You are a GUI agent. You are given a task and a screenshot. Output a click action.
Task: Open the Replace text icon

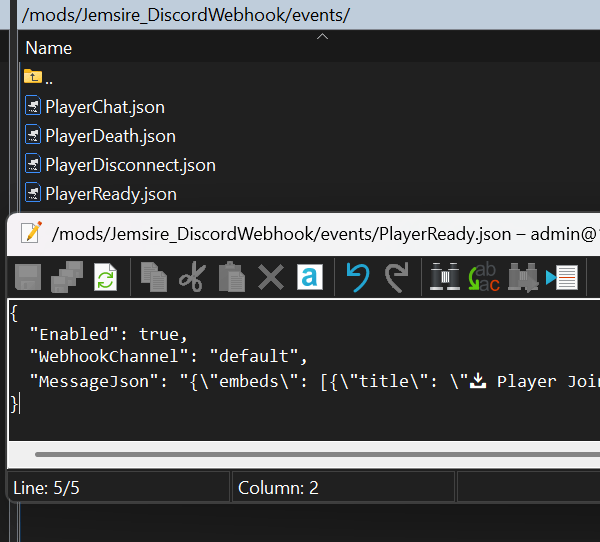[x=484, y=276]
